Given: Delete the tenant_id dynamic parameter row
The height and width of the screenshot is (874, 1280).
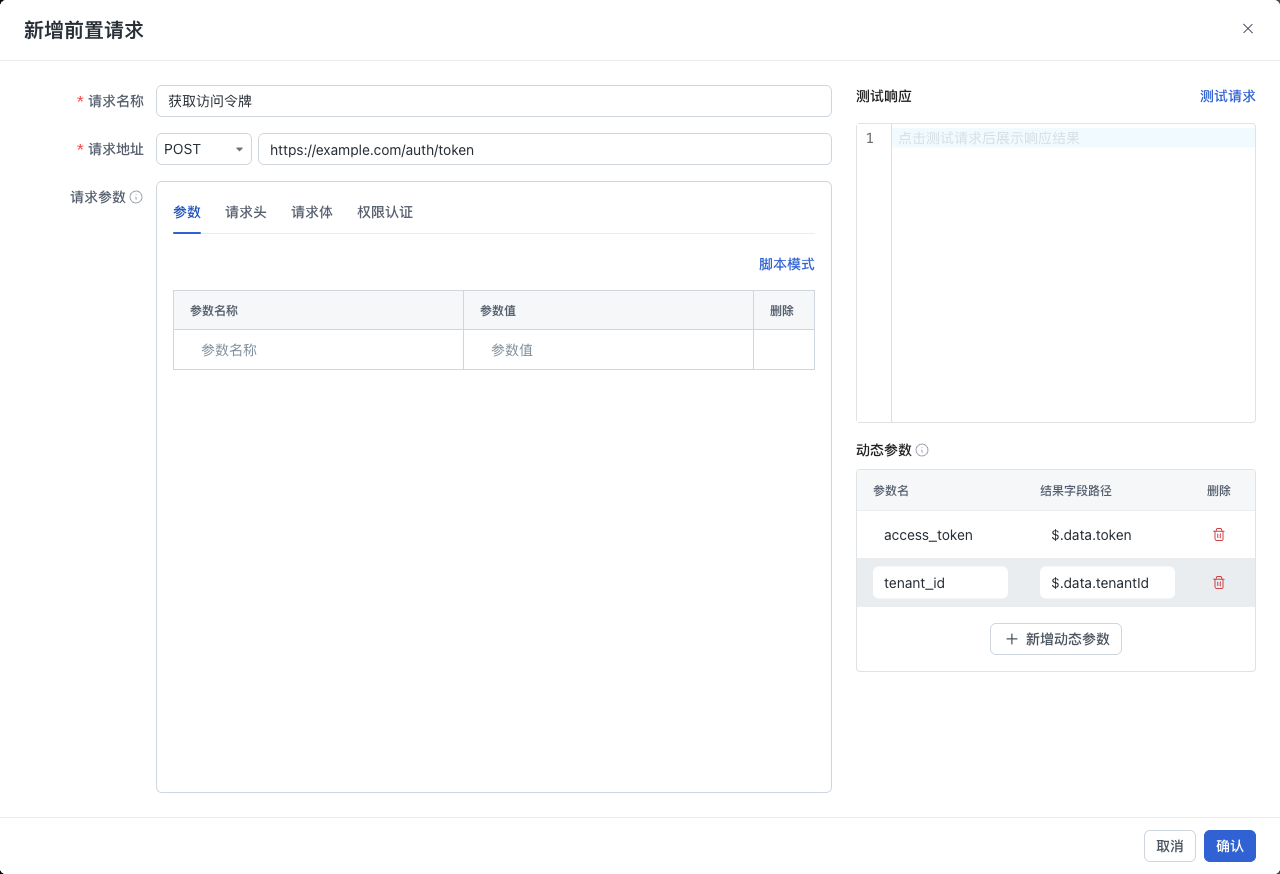Looking at the screenshot, I should pyautogui.click(x=1218, y=583).
